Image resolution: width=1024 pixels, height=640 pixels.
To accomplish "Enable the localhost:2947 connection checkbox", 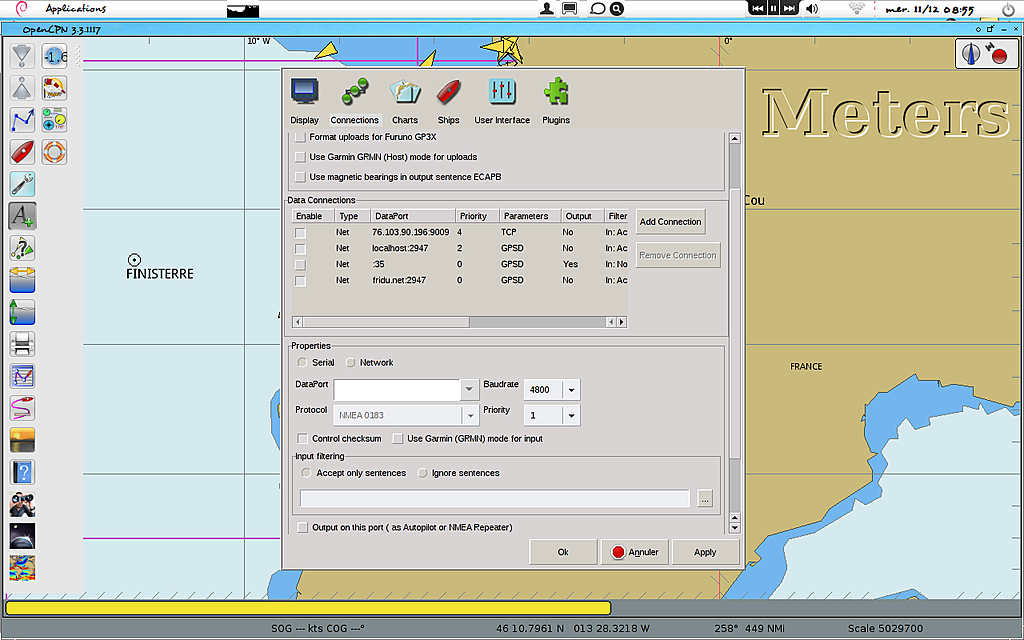I will click(x=300, y=248).
